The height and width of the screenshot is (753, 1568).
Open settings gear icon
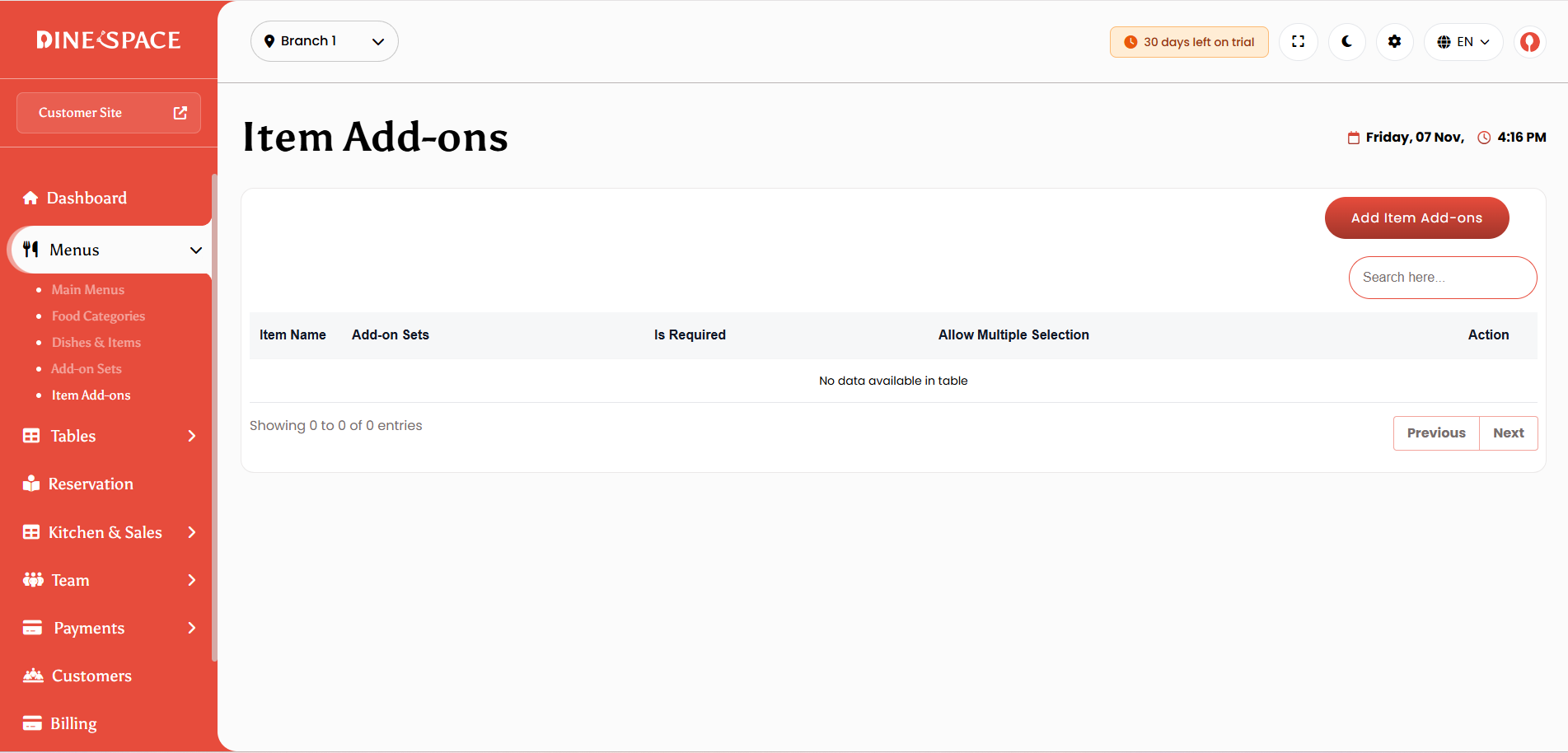coord(1394,41)
